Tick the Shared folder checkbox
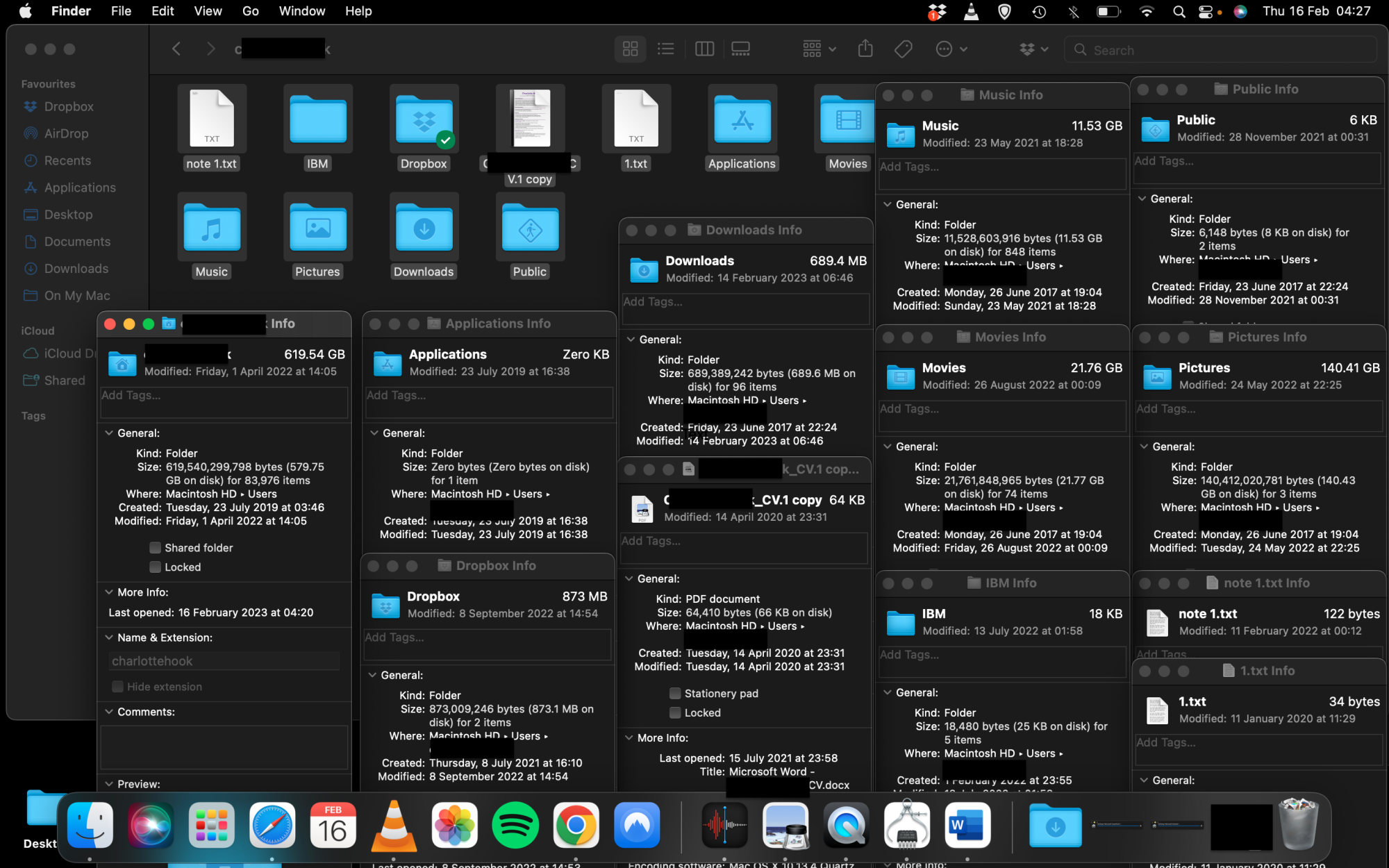Image resolution: width=1389 pixels, height=868 pixels. click(156, 548)
